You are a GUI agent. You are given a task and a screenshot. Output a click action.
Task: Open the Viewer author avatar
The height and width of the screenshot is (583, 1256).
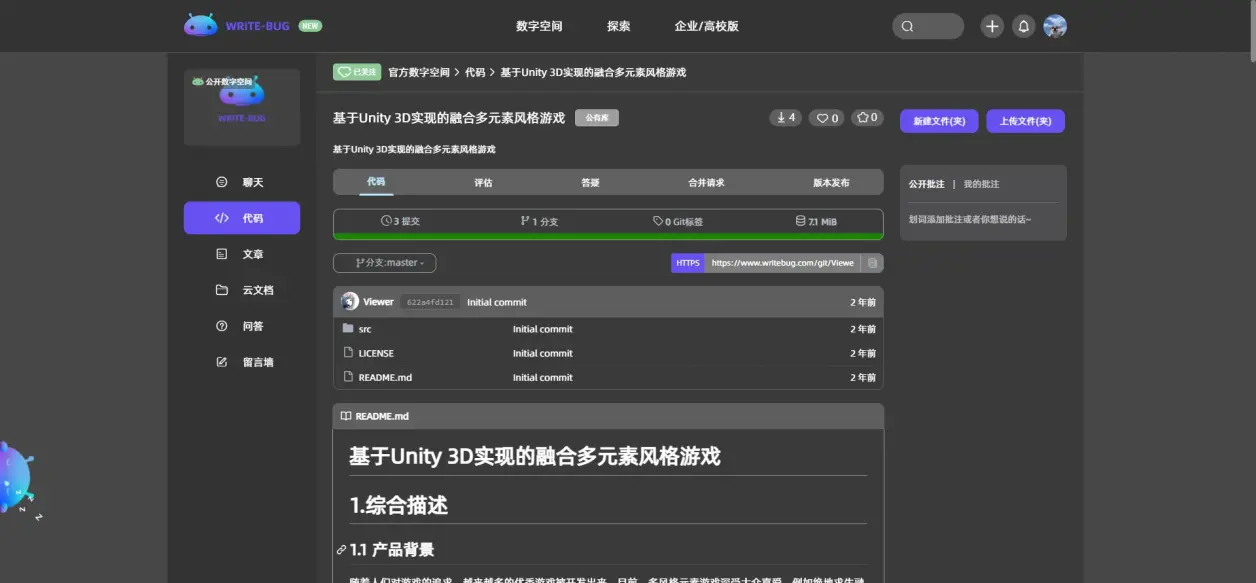(x=349, y=301)
